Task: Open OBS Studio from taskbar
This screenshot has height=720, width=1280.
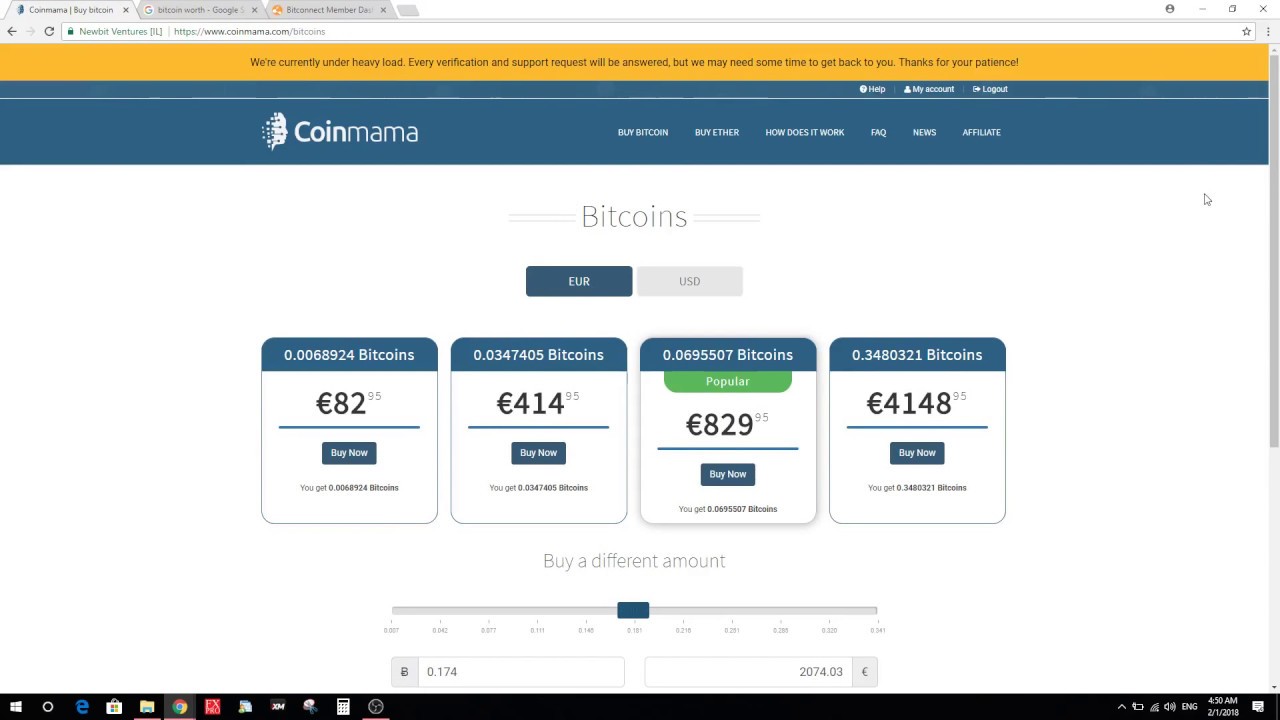Action: 376,707
